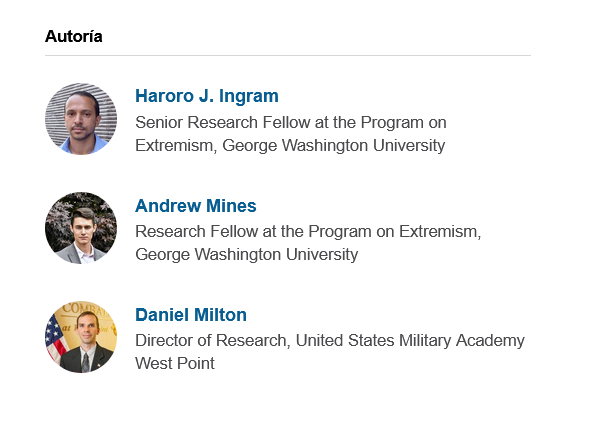
Task: Select the round photo beside Daniel Milton
Action: (81, 337)
